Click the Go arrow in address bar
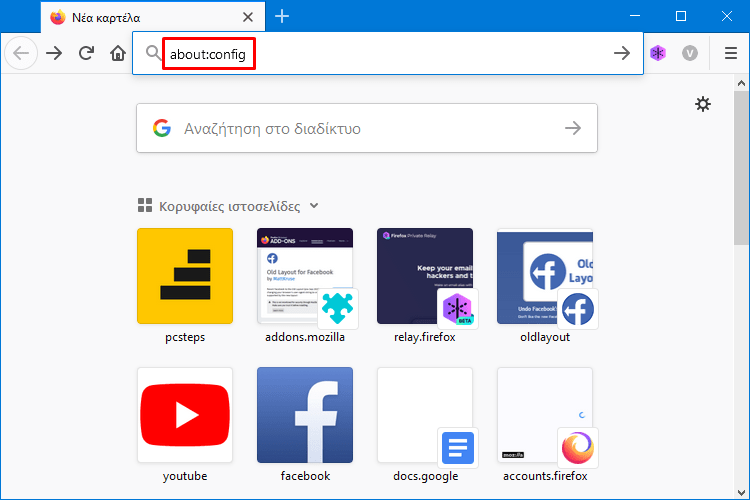This screenshot has height=500, width=750. tap(621, 53)
